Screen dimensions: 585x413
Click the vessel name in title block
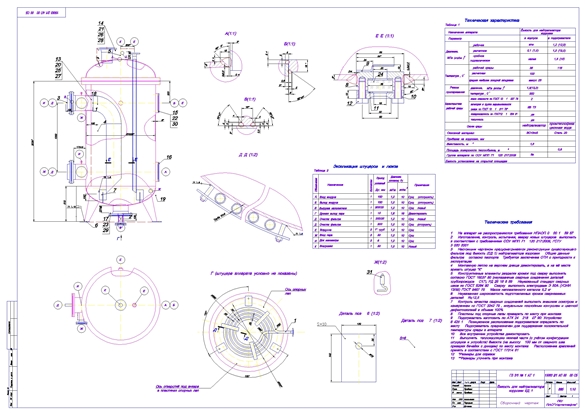pyautogui.click(x=520, y=389)
